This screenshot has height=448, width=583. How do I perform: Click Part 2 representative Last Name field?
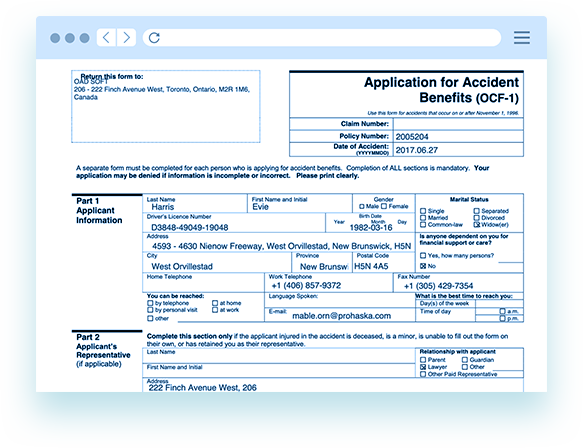pos(279,356)
